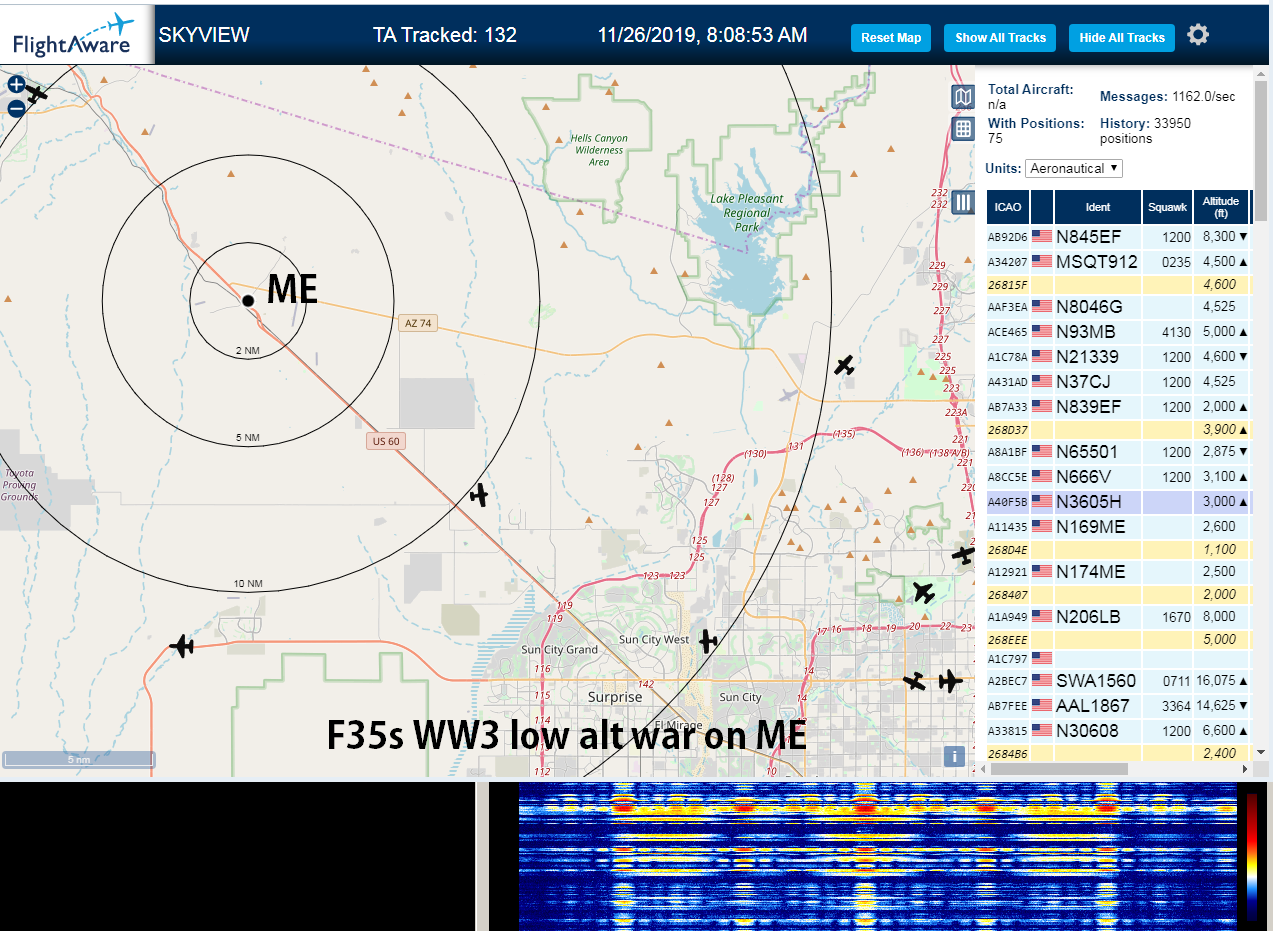1273x931 pixels.
Task: Select row N30608 in aircraft table
Action: tap(1118, 731)
